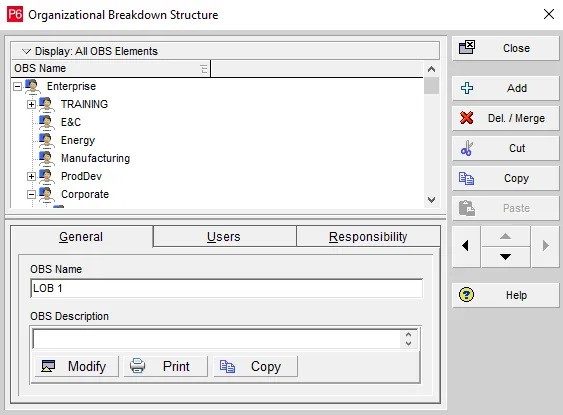Add a new OBS element
This screenshot has width=563, height=415.
point(506,88)
